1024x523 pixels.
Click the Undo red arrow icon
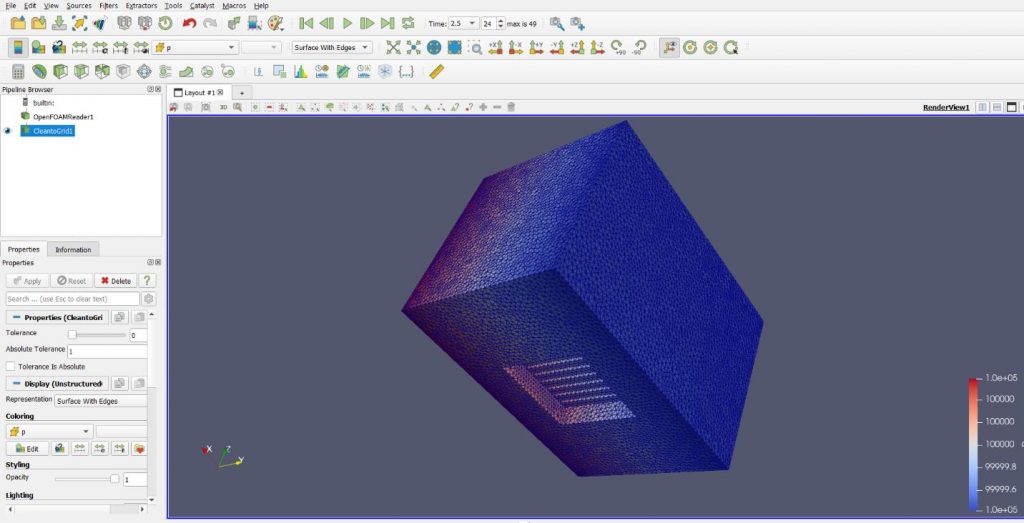pyautogui.click(x=189, y=23)
